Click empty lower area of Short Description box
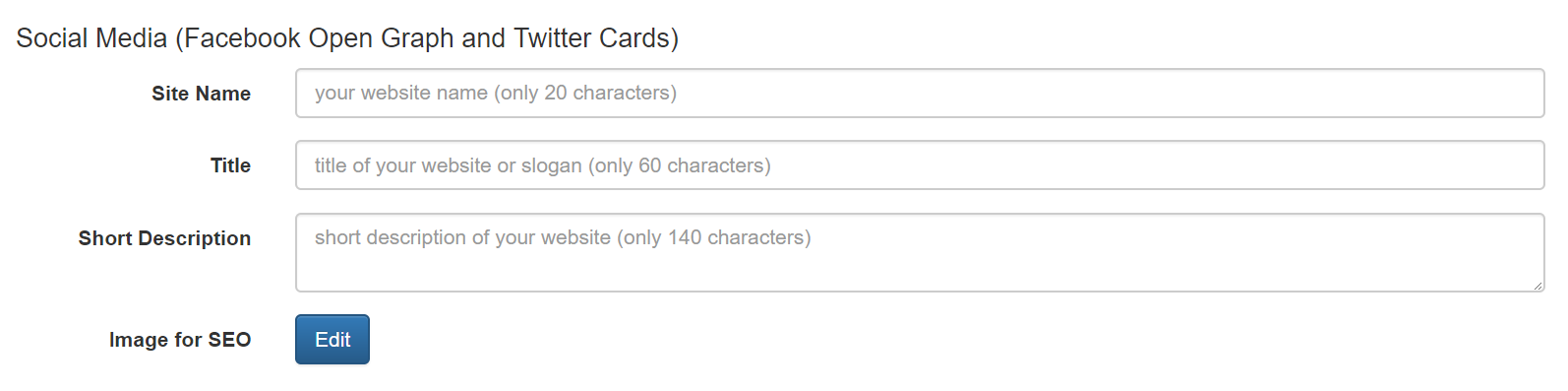 pyautogui.click(x=920, y=272)
